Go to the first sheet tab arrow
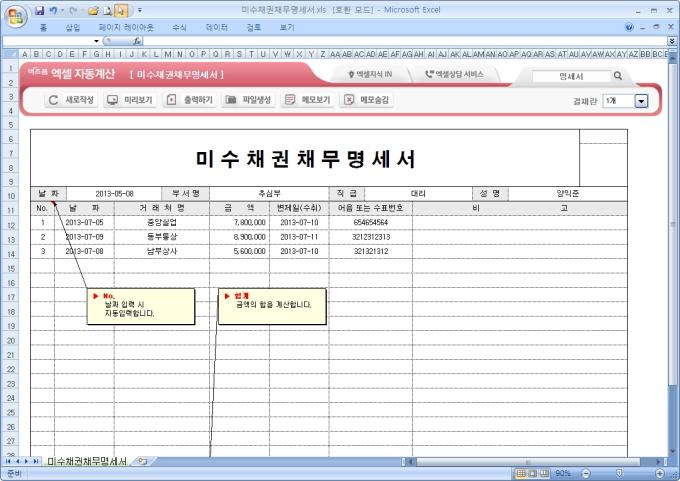 (8, 461)
